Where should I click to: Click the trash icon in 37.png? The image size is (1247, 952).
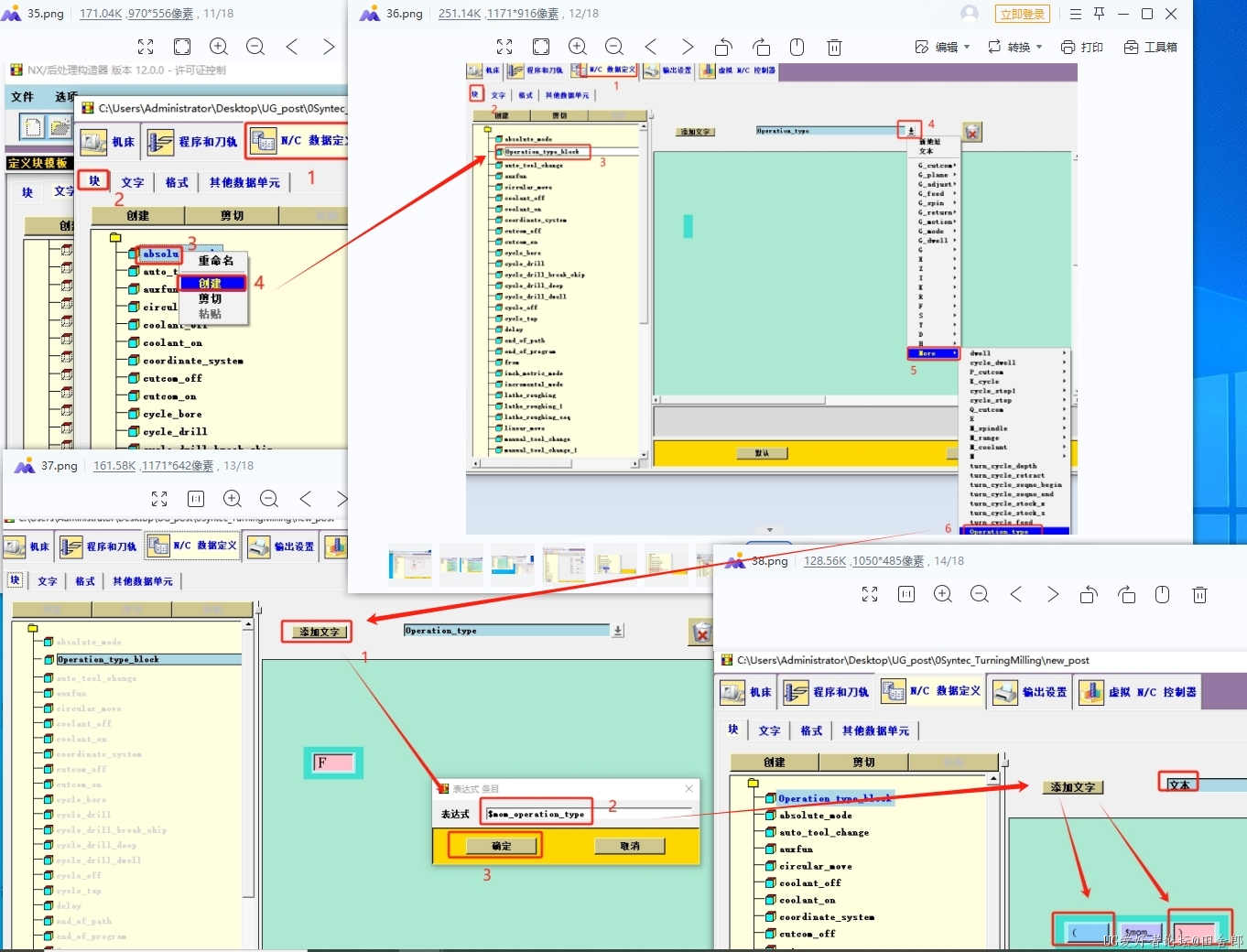(700, 632)
